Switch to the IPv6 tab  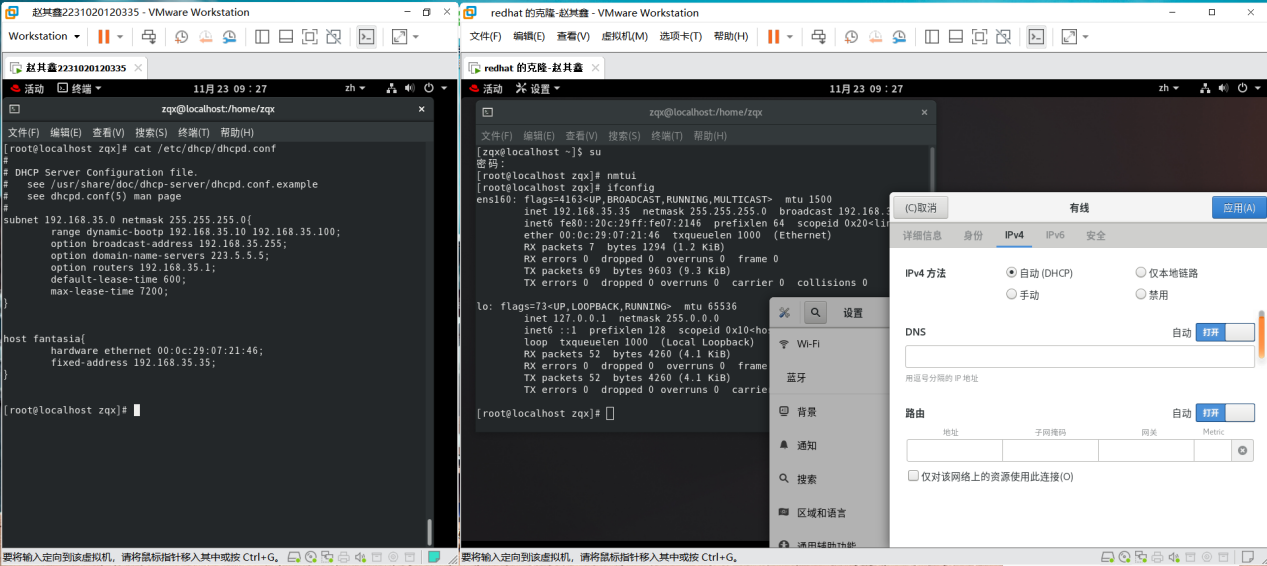coord(1055,236)
